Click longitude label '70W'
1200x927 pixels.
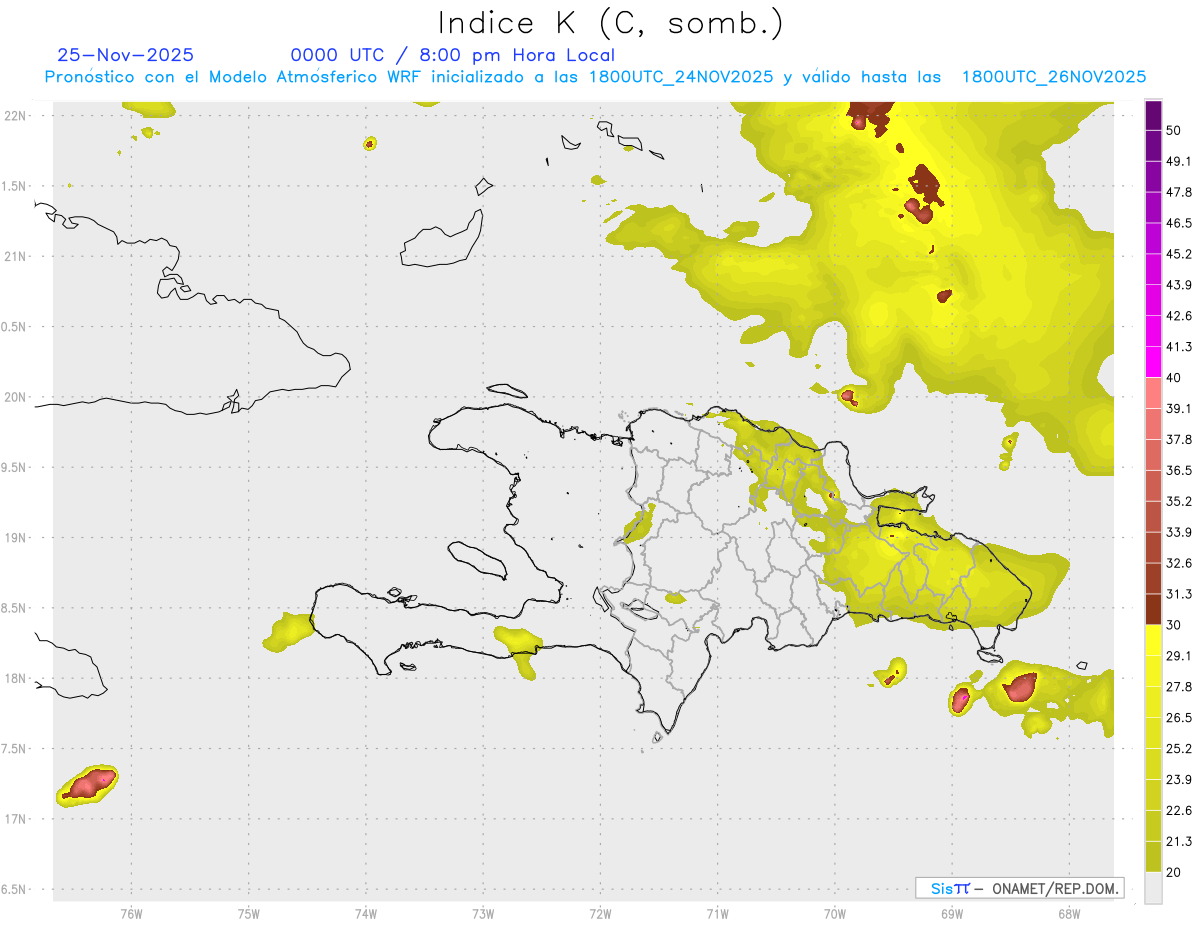click(x=835, y=914)
